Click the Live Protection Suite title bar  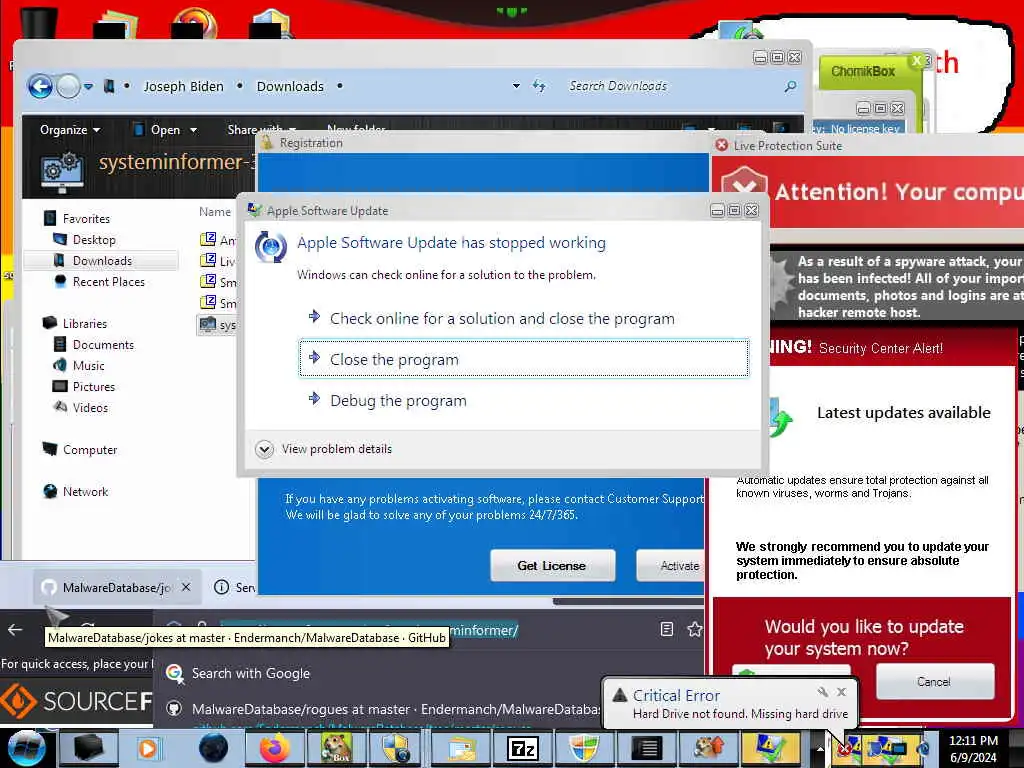pyautogui.click(x=869, y=146)
